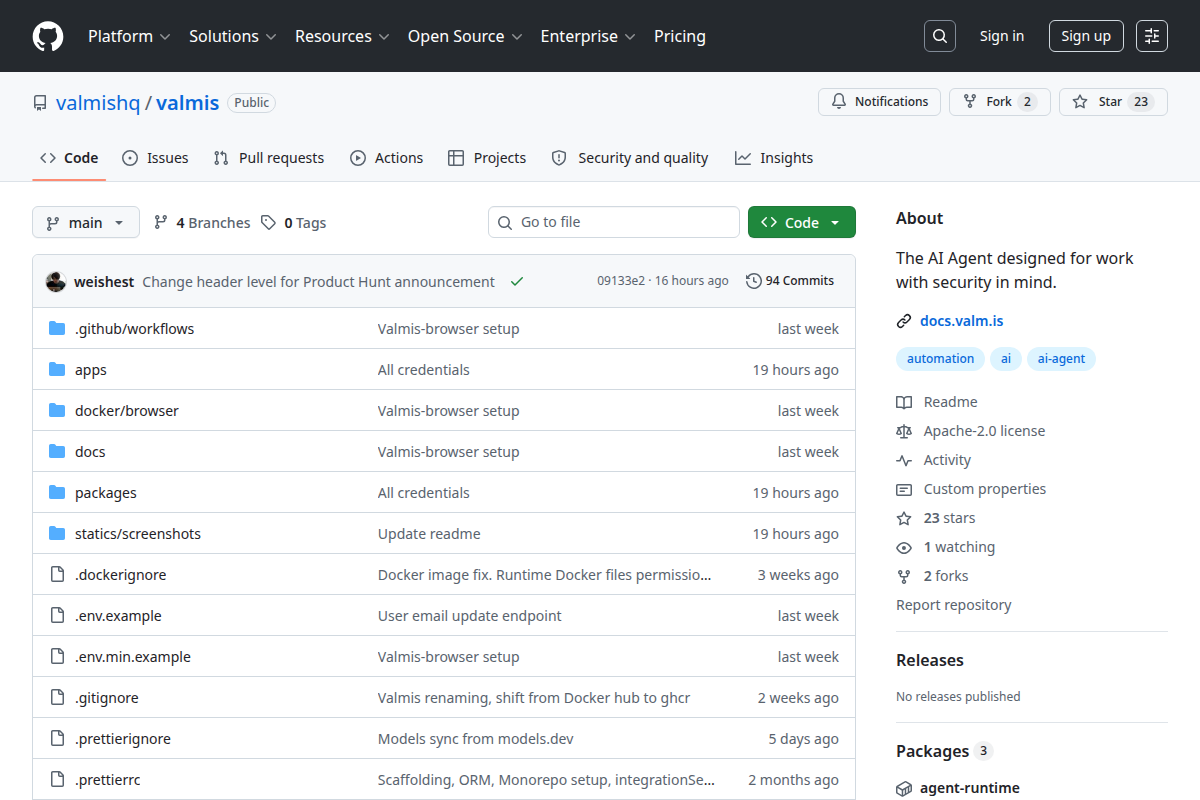Open the main branch selector dropdown
1200x800 pixels.
pos(85,222)
